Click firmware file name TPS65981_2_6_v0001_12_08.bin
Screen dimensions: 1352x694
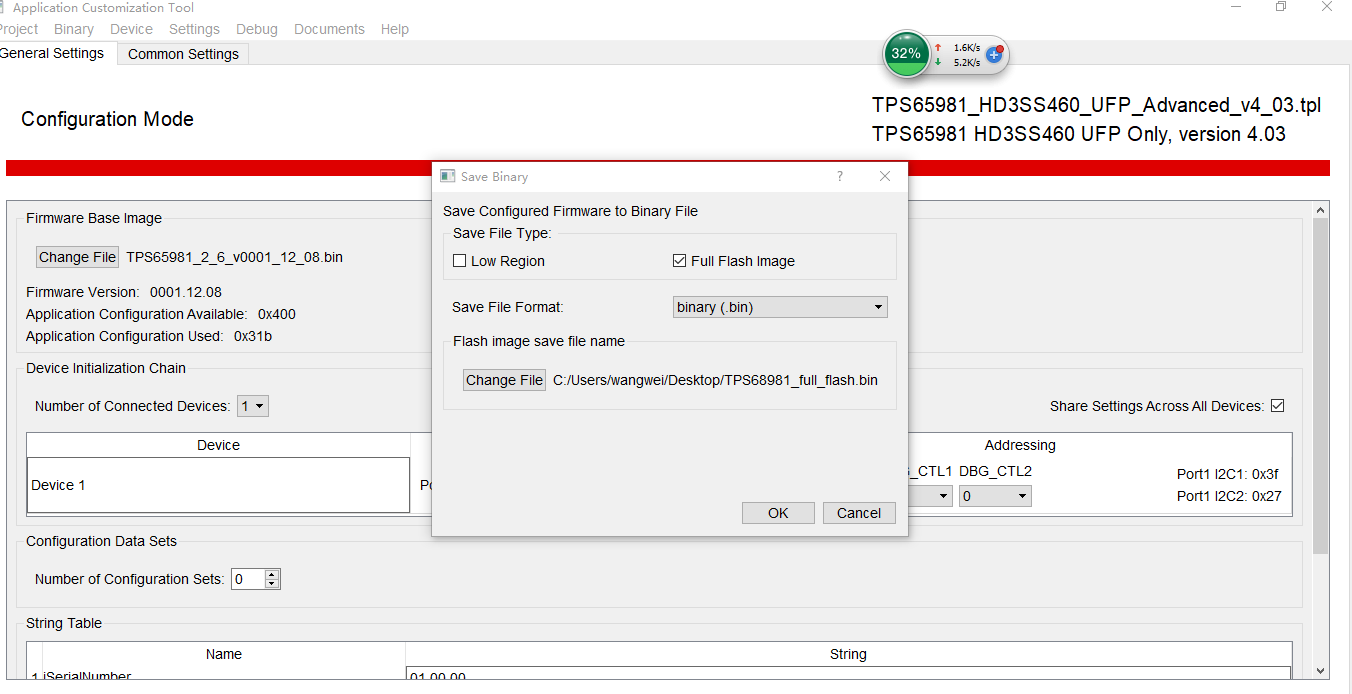pos(234,257)
